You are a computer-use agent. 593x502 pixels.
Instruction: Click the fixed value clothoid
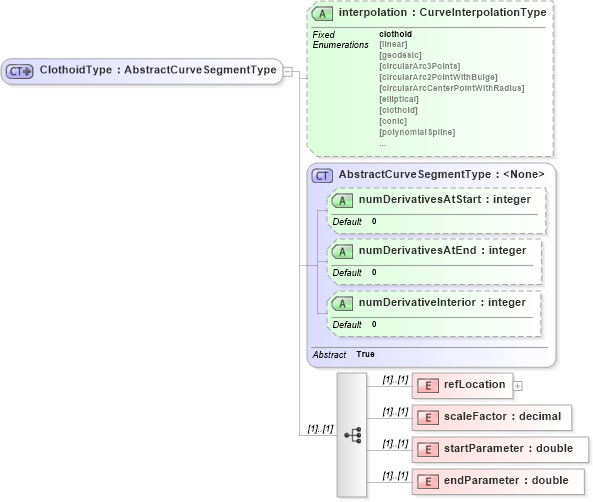point(395,34)
